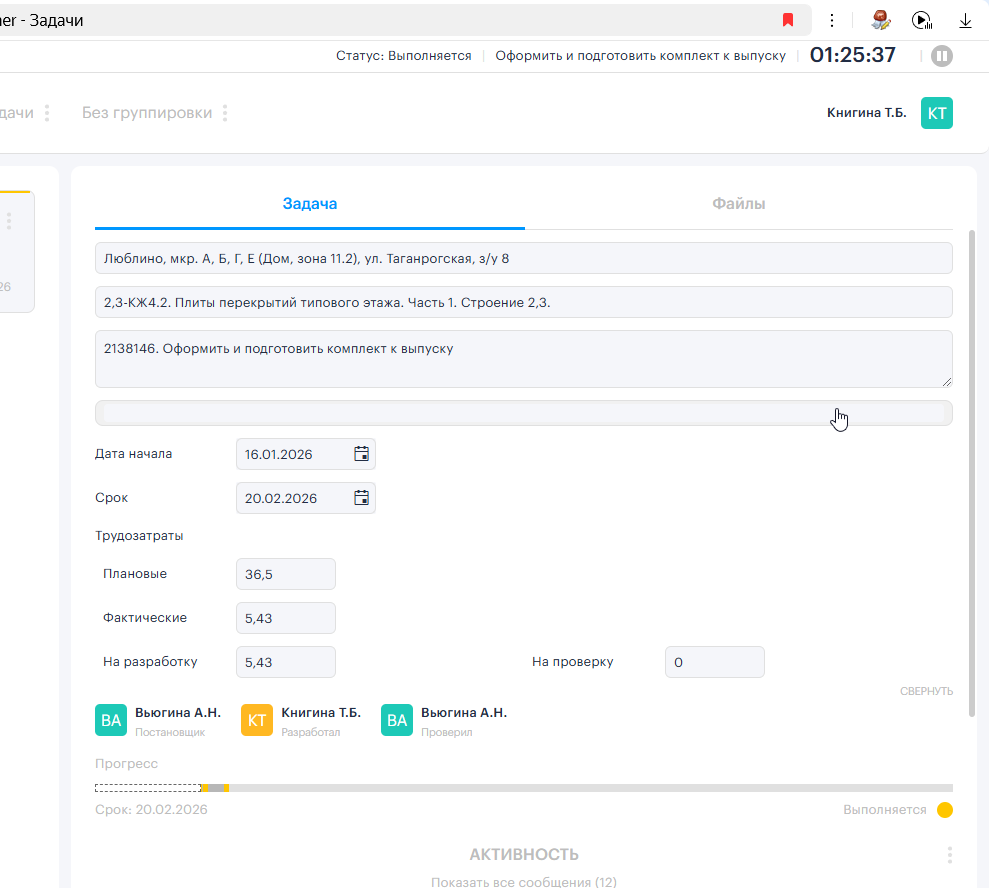Image resolution: width=989 pixels, height=888 pixels.
Task: Click the yellow Выполняется status circle
Action: (x=945, y=810)
